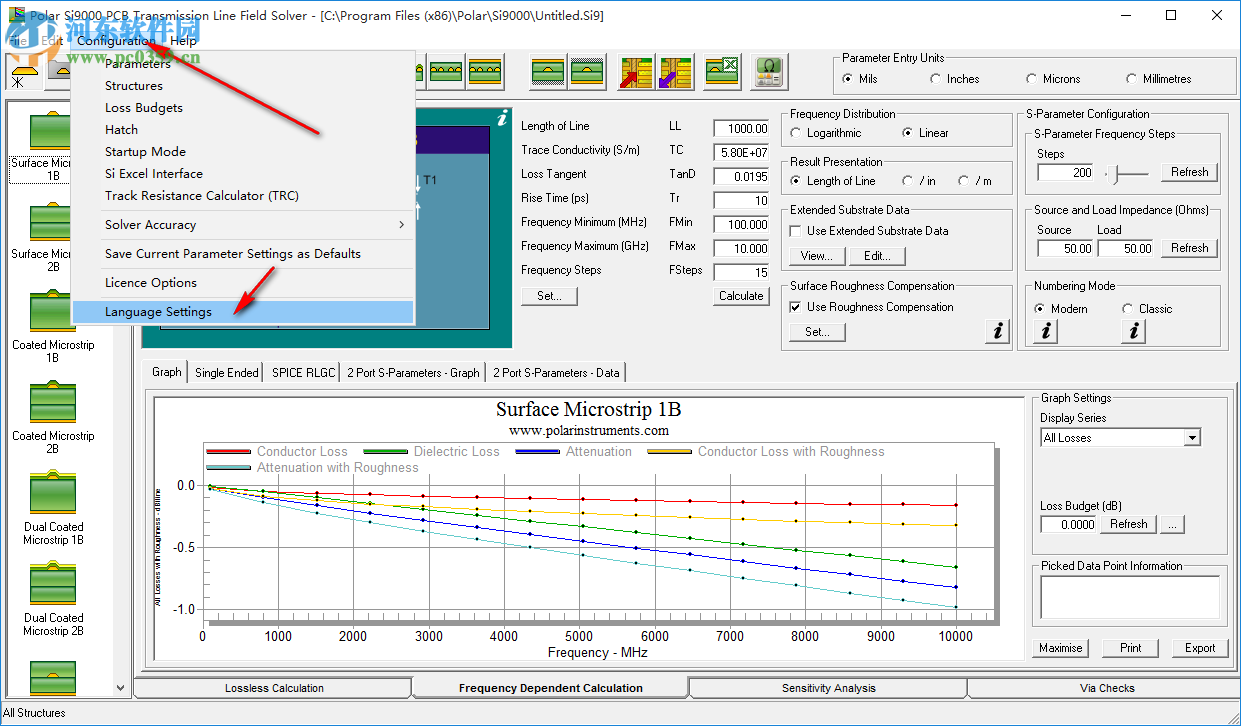Open Language Settings from the menu
Image resolution: width=1241 pixels, height=726 pixels.
(x=160, y=311)
